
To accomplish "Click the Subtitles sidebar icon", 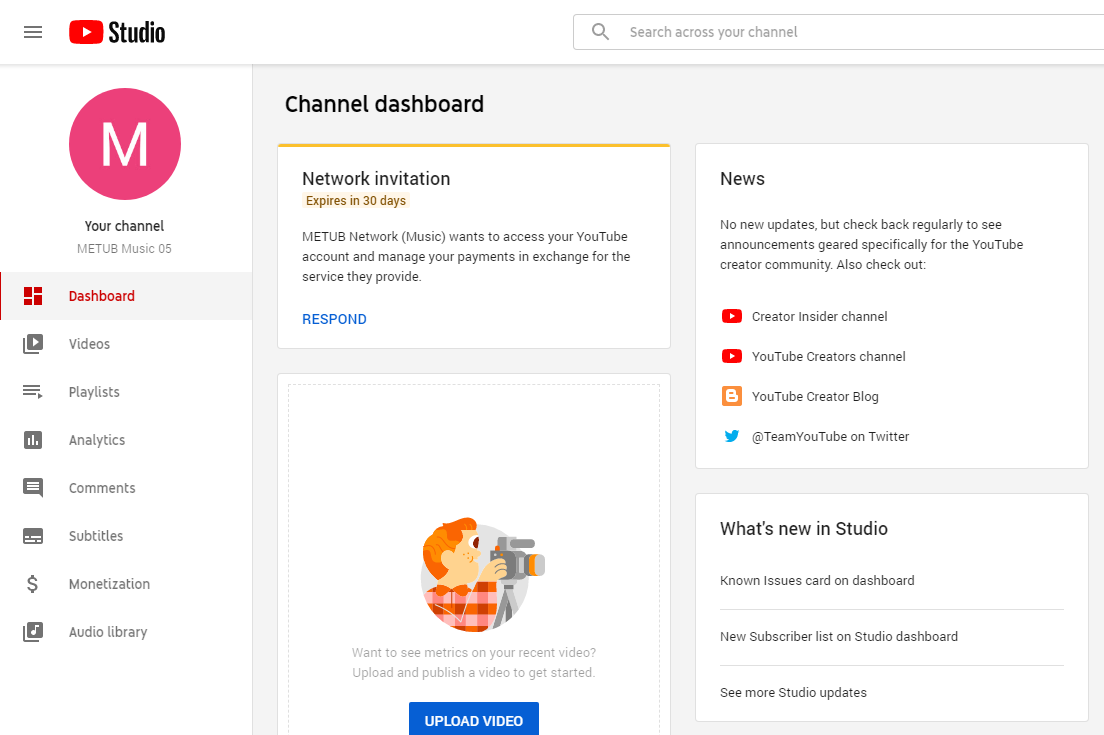I will click(33, 536).
